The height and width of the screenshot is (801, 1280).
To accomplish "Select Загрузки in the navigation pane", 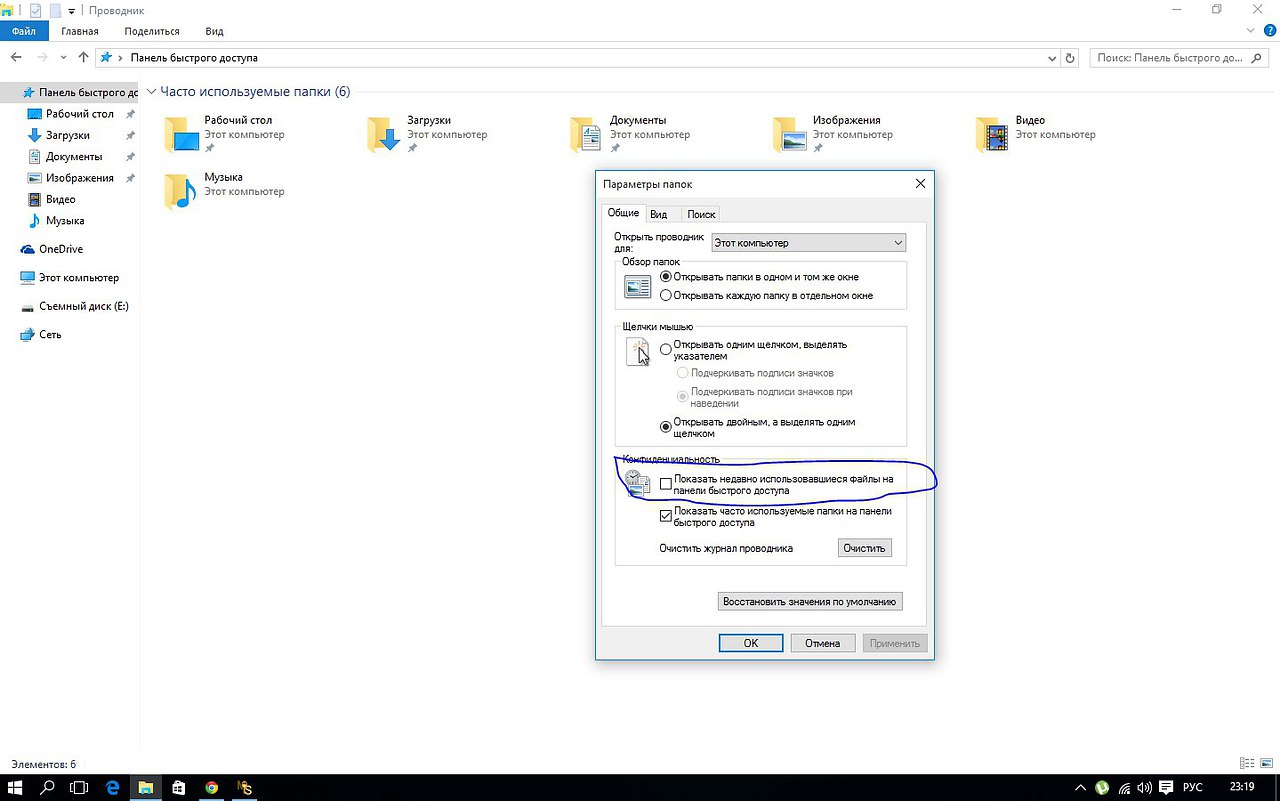I will pos(68,135).
